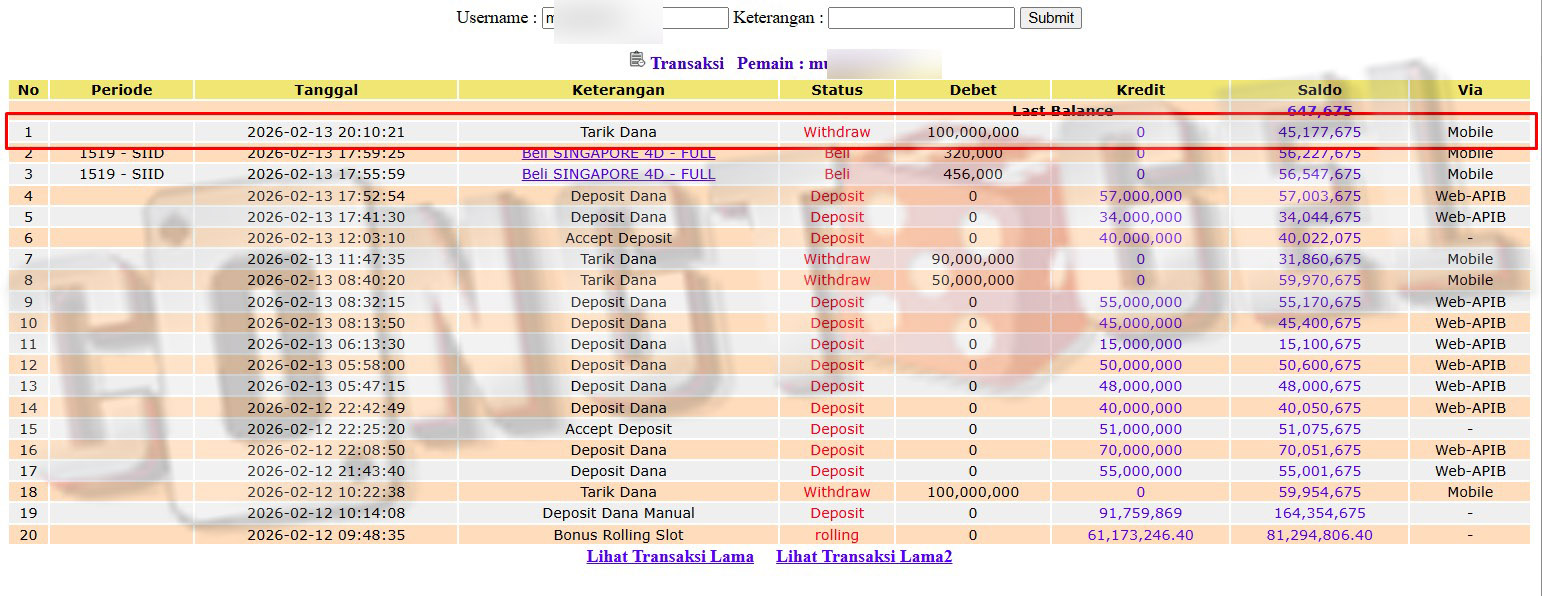Click the Status column header

point(837,90)
